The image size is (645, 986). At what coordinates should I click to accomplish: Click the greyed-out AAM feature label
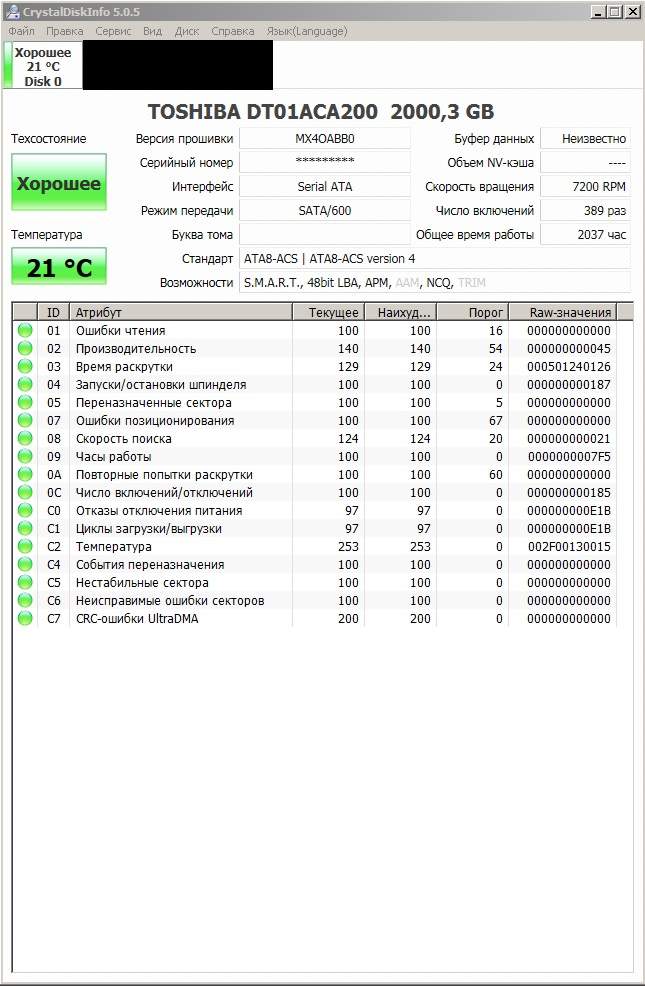(x=407, y=282)
